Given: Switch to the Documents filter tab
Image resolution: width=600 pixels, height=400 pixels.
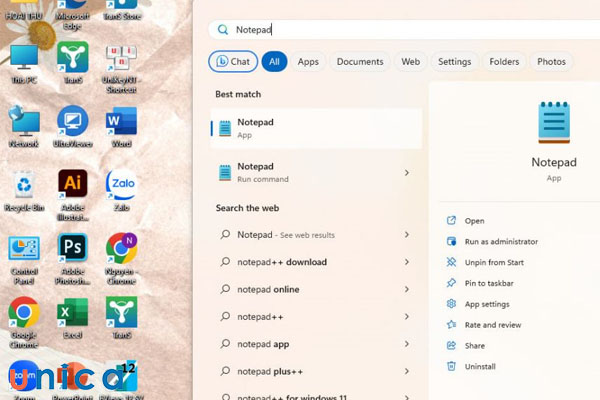Looking at the screenshot, I should (x=360, y=61).
